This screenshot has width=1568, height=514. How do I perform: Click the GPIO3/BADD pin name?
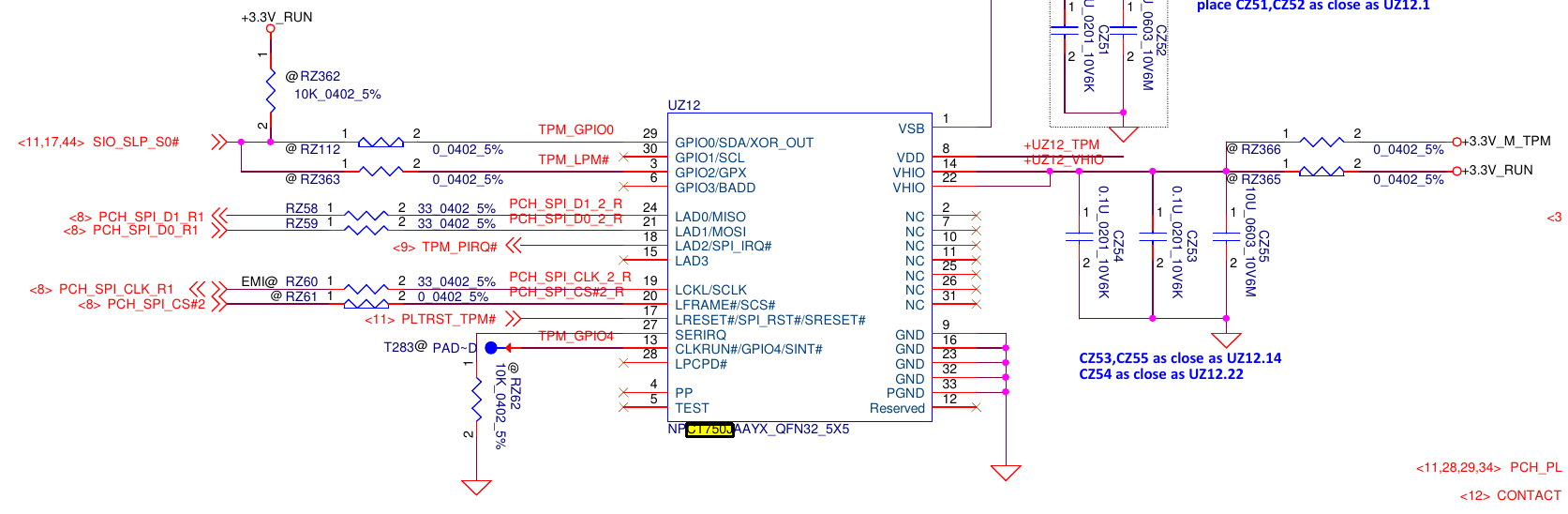tap(715, 188)
